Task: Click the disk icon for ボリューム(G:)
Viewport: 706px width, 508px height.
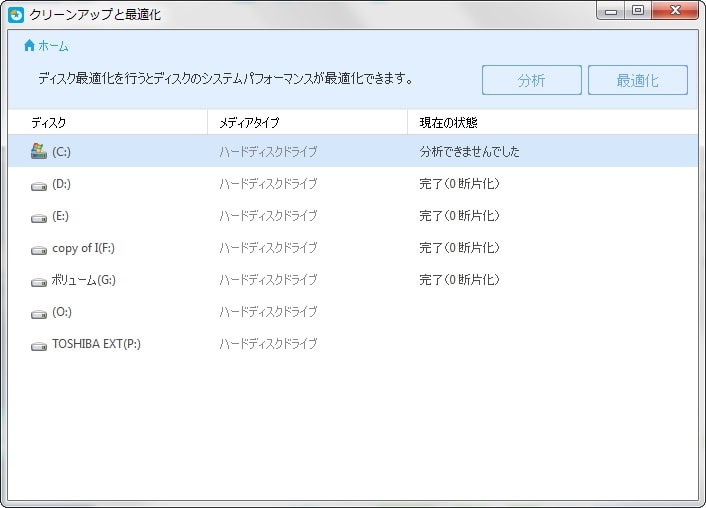Action: (x=39, y=281)
